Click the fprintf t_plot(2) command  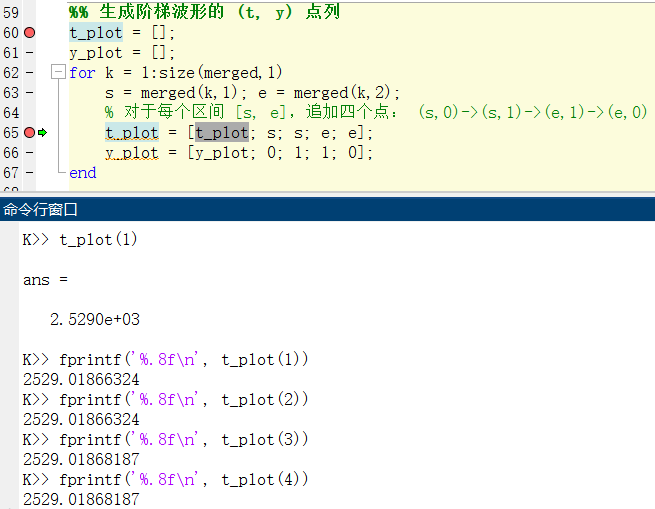click(x=184, y=400)
